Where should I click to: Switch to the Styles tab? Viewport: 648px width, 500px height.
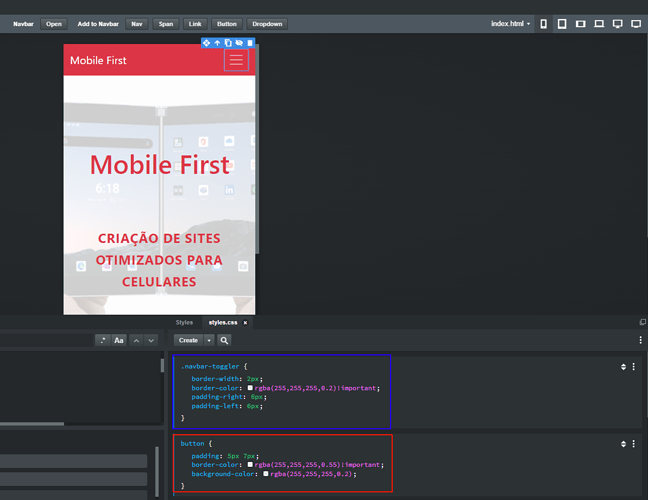[x=184, y=322]
